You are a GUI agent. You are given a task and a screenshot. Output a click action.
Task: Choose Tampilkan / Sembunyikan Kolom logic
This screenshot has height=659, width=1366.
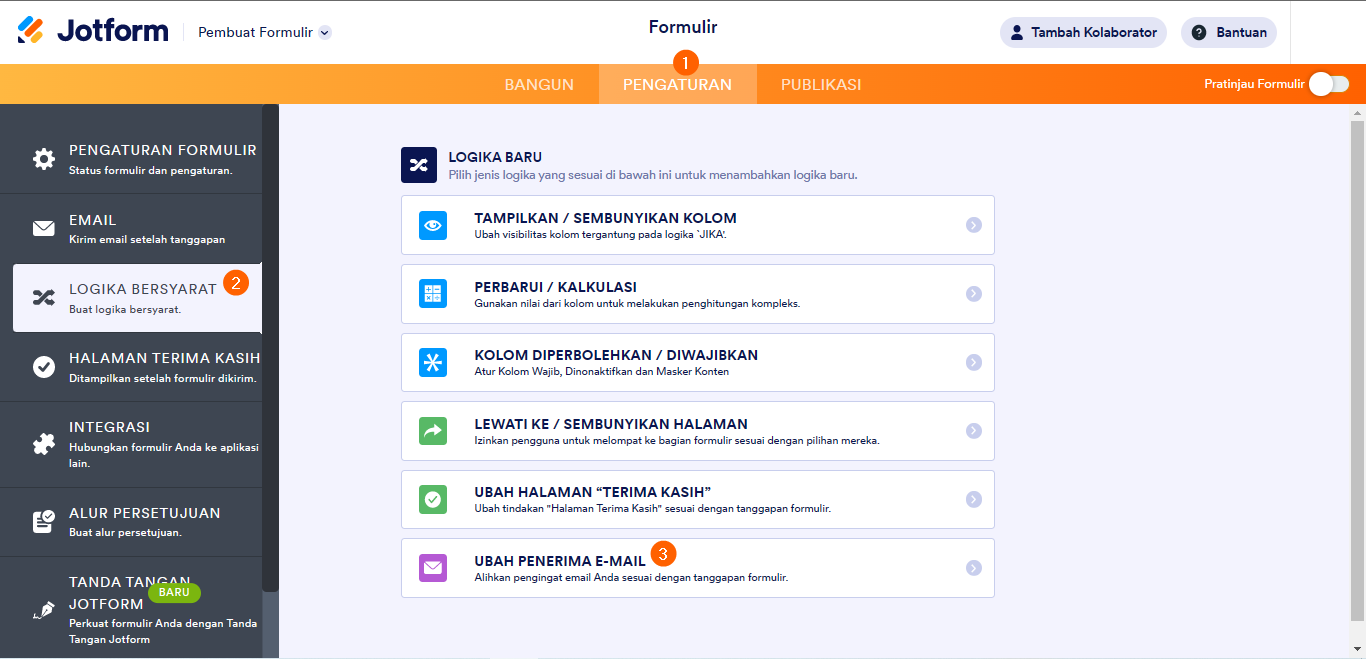click(698, 225)
